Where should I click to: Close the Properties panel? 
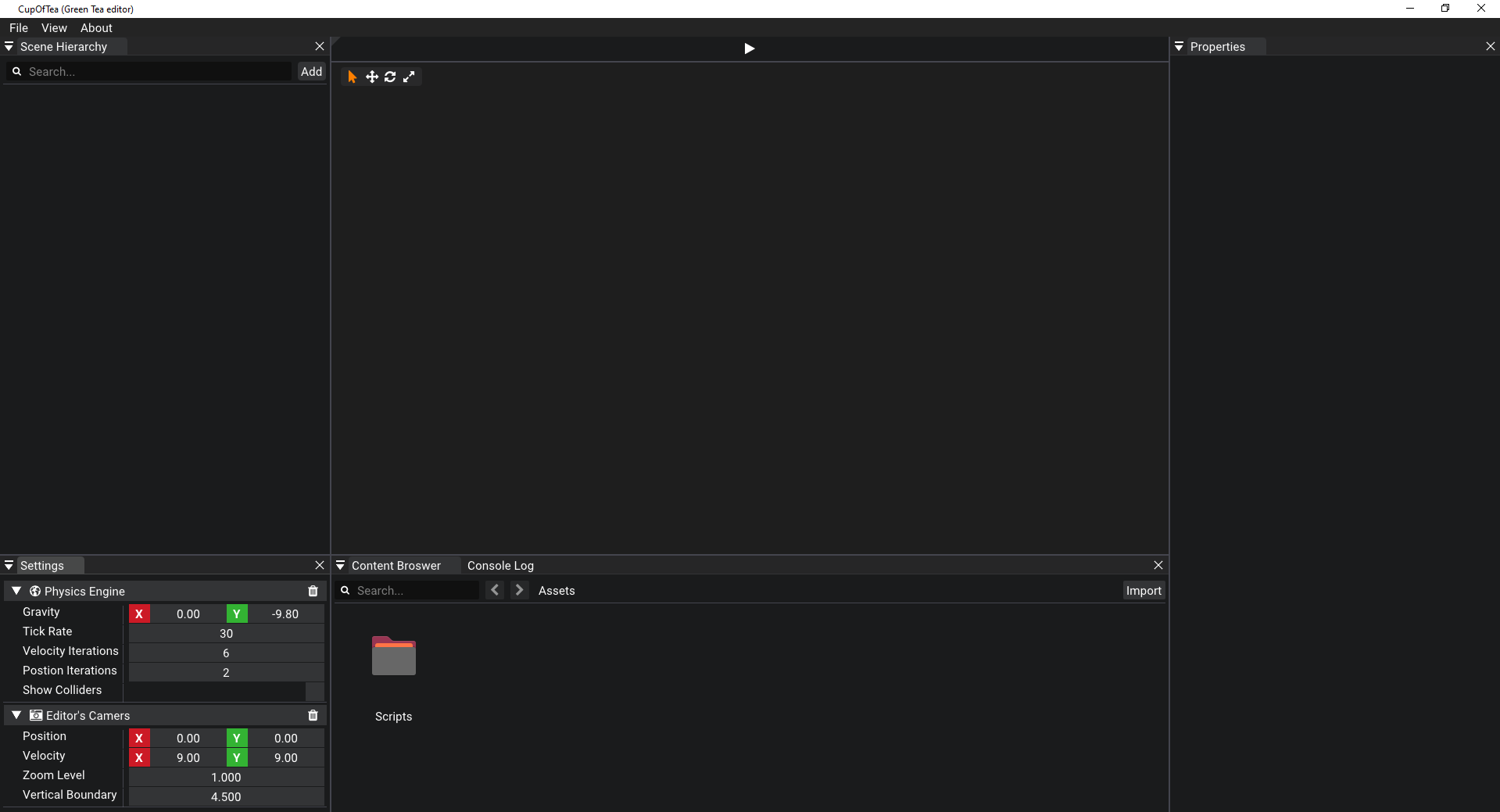[1491, 47]
